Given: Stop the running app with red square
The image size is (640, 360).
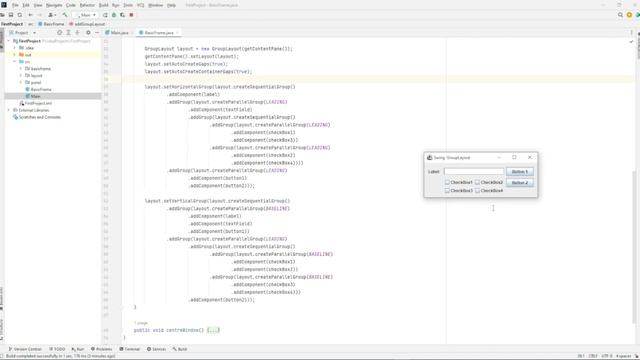Looking at the screenshot, I should tap(131, 15).
